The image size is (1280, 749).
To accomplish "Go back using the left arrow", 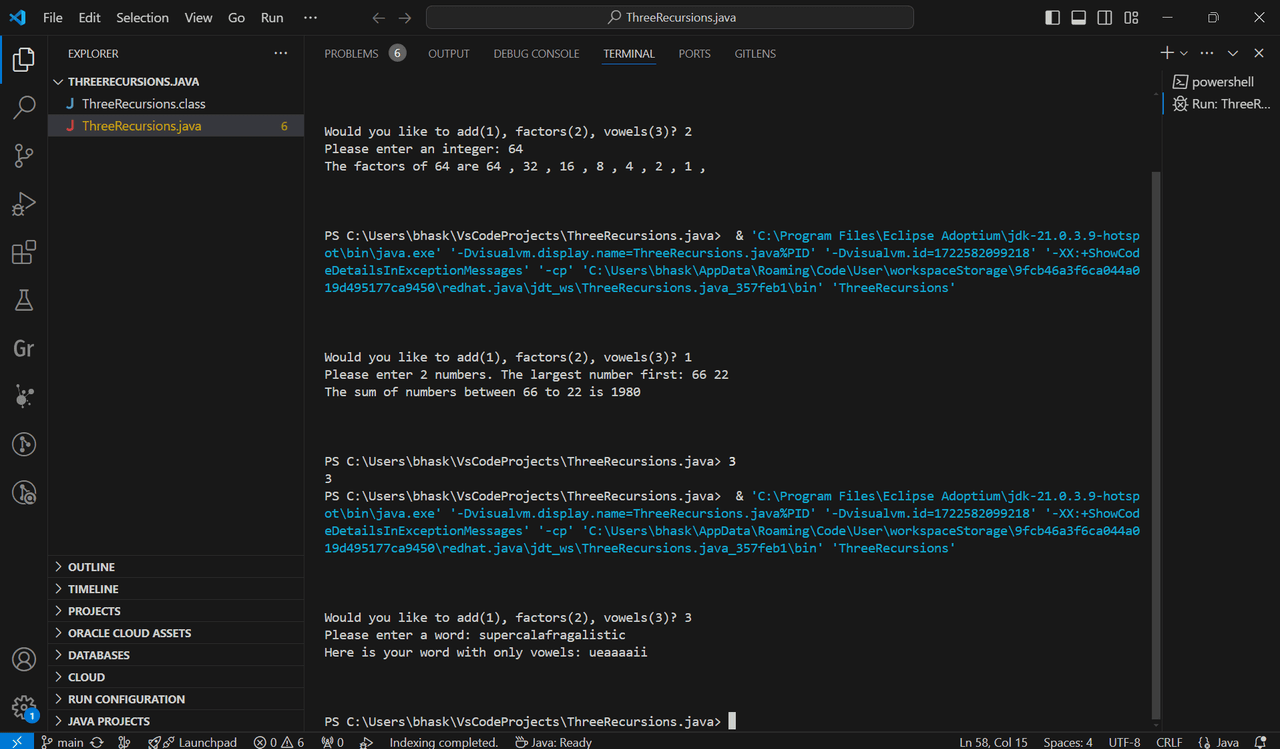I will [x=378, y=18].
